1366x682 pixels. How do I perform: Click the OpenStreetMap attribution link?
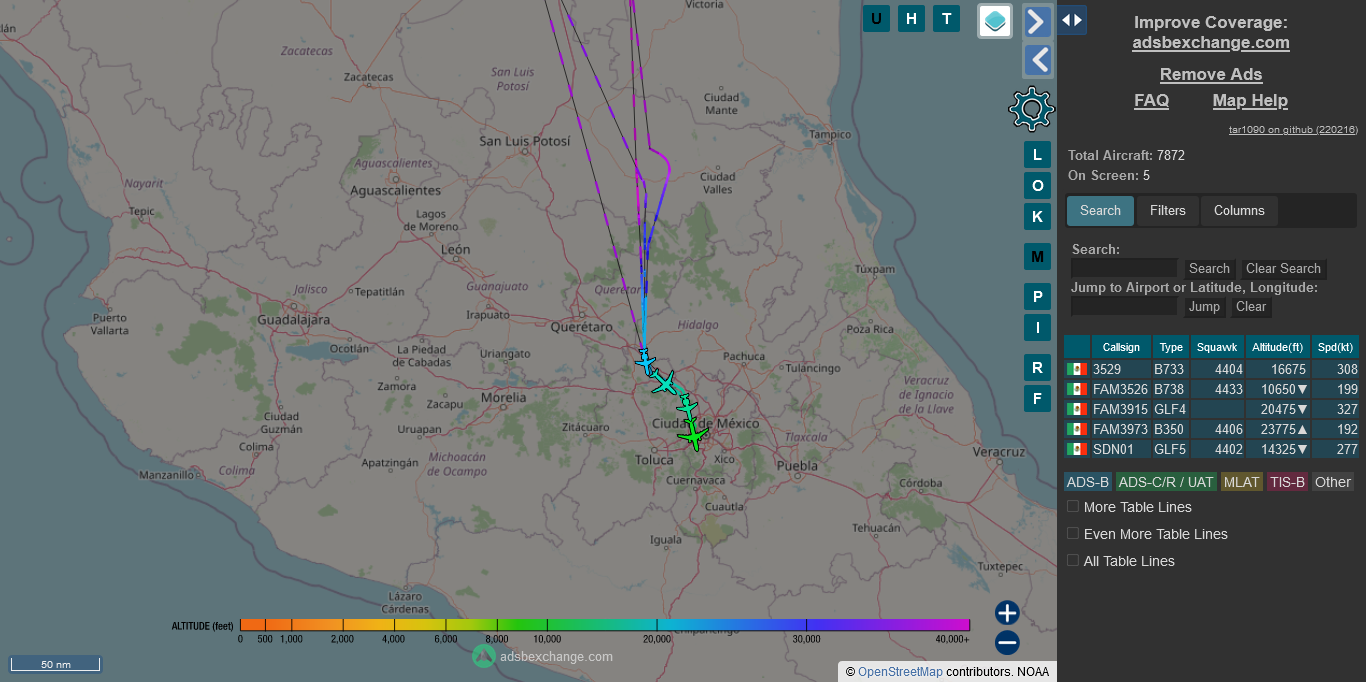coord(900,672)
